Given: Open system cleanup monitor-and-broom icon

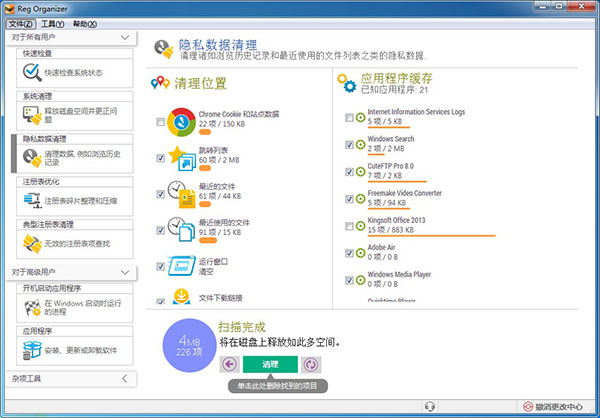Looking at the screenshot, I should (32, 115).
